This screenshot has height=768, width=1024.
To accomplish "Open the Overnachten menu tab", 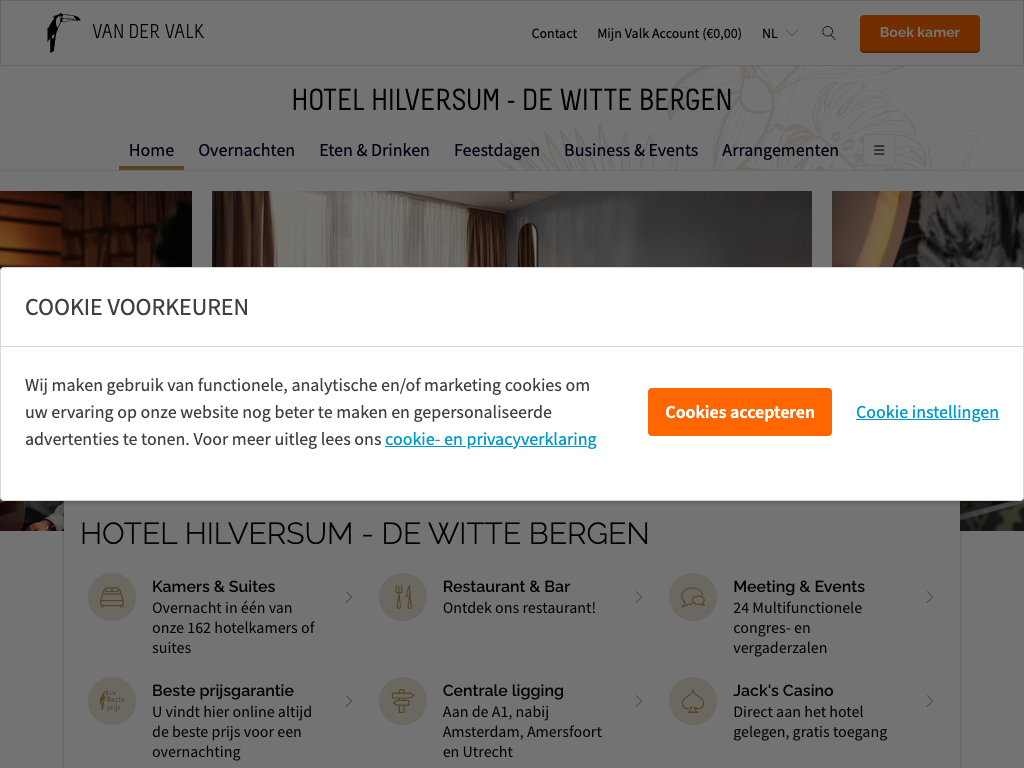I will [x=246, y=150].
